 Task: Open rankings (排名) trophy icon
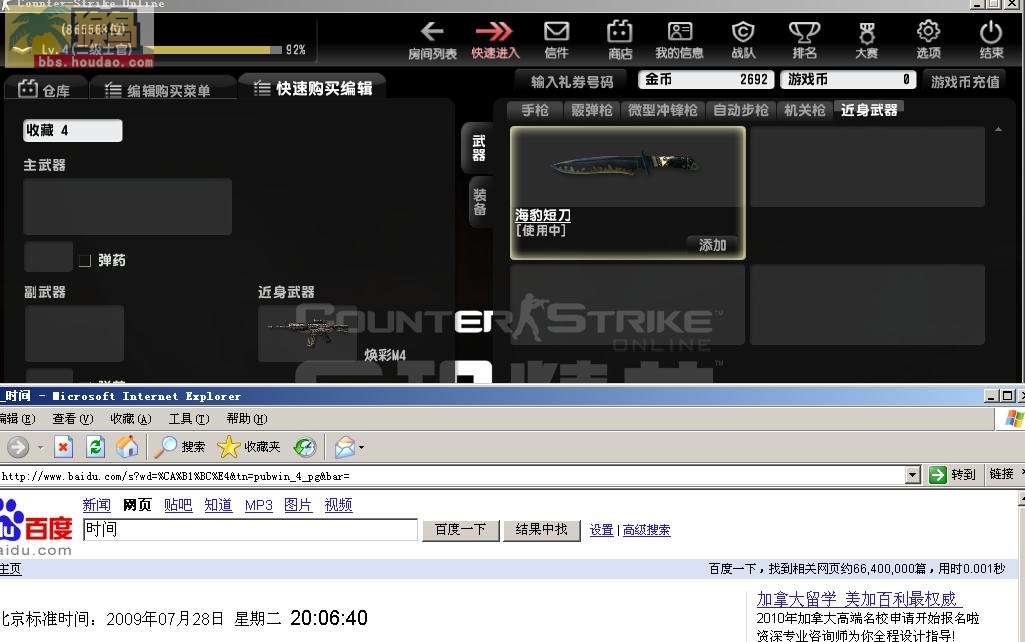[x=804, y=31]
